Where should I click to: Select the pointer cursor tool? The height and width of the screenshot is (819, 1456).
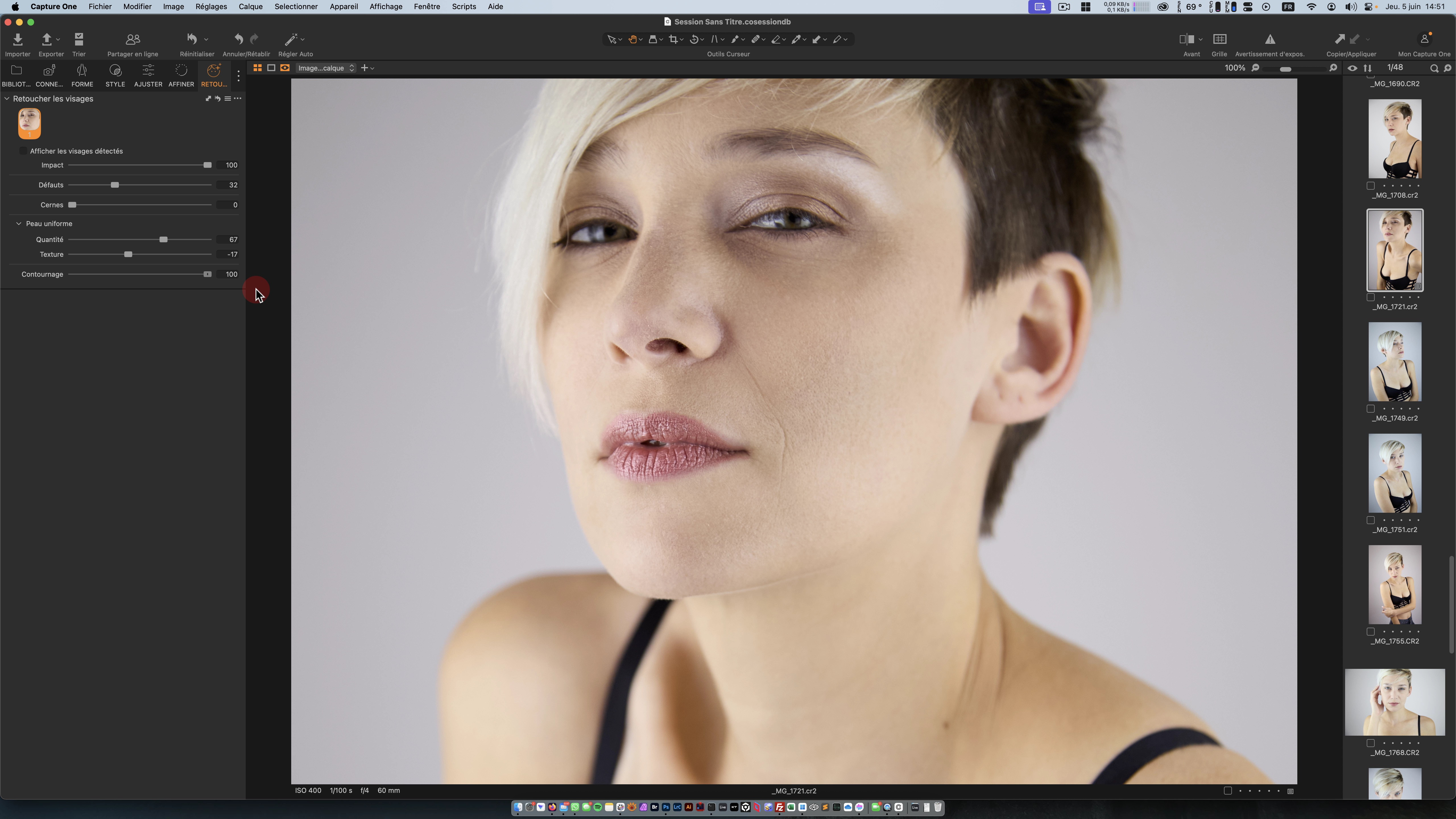point(612,39)
